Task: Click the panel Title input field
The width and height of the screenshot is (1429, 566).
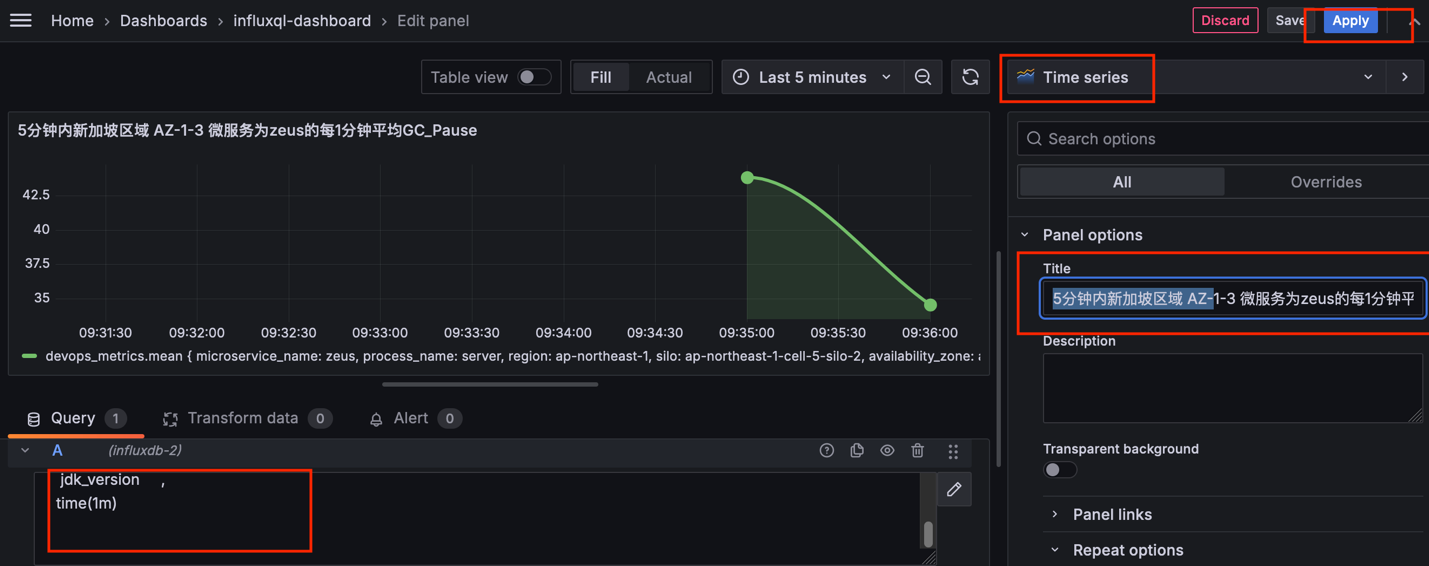Action: (x=1233, y=298)
